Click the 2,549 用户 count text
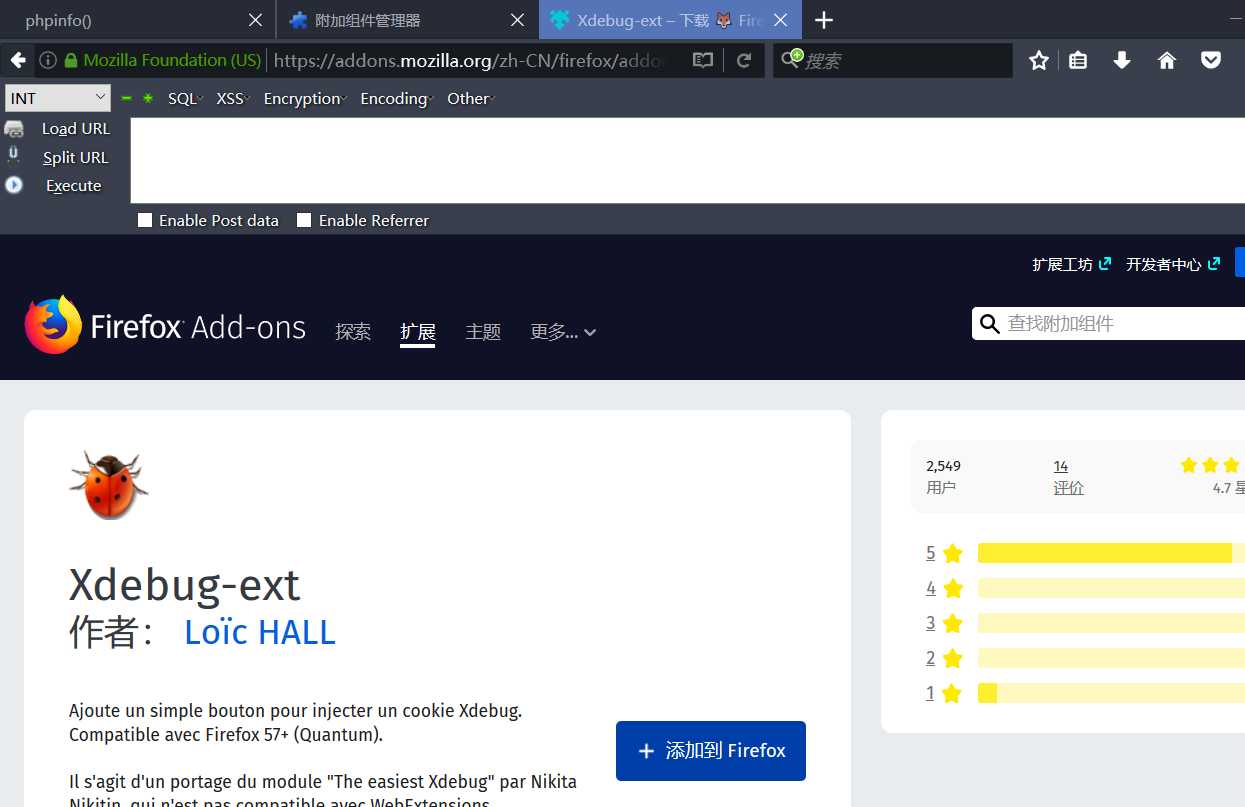1245x807 pixels. (x=943, y=477)
